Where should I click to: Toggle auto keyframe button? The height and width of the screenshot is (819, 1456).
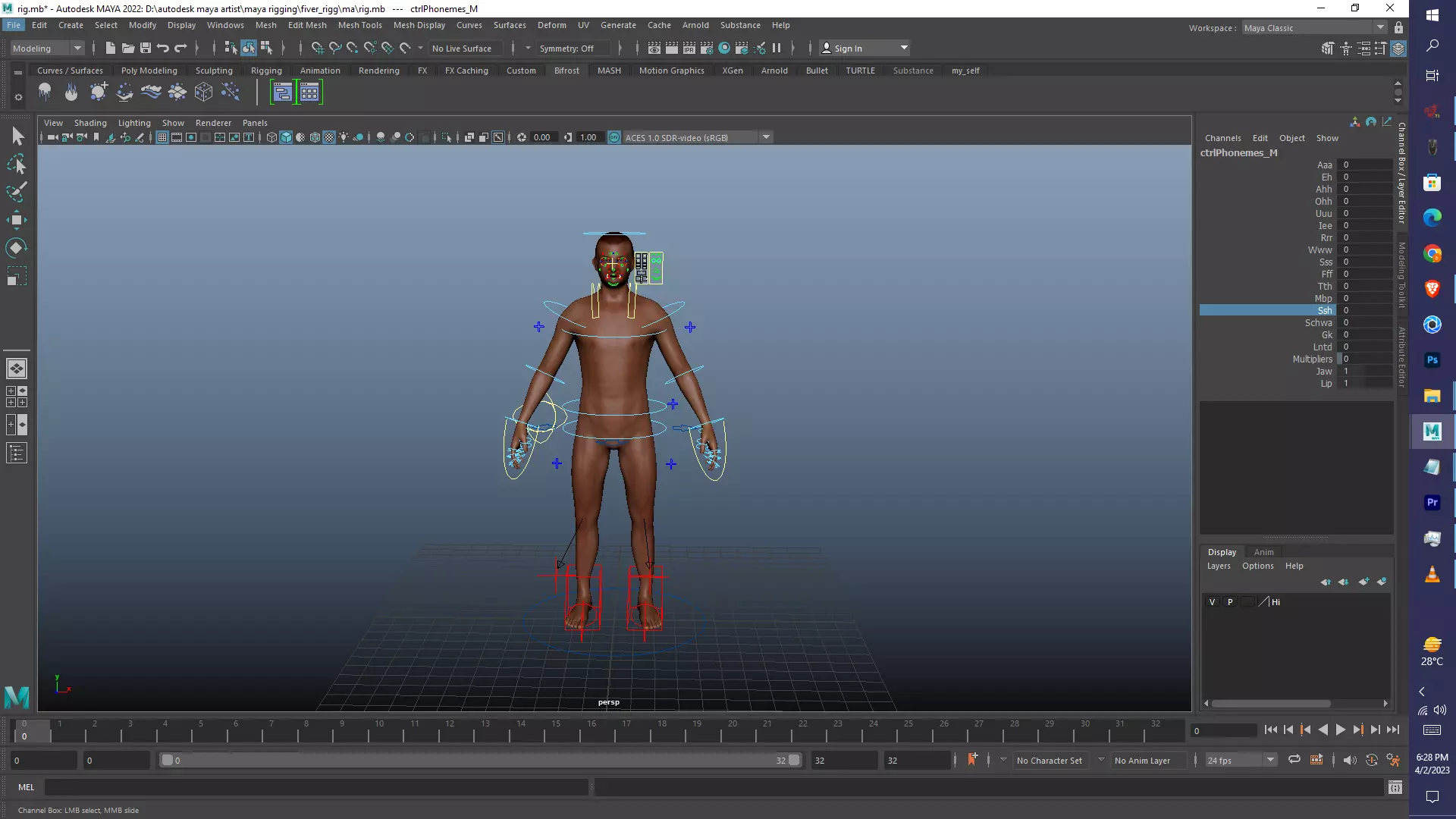tap(1371, 760)
